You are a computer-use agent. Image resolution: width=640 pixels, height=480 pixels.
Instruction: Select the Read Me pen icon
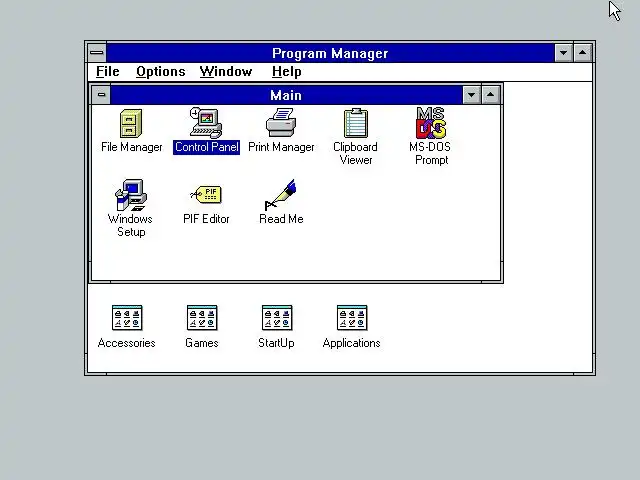[x=281, y=194]
